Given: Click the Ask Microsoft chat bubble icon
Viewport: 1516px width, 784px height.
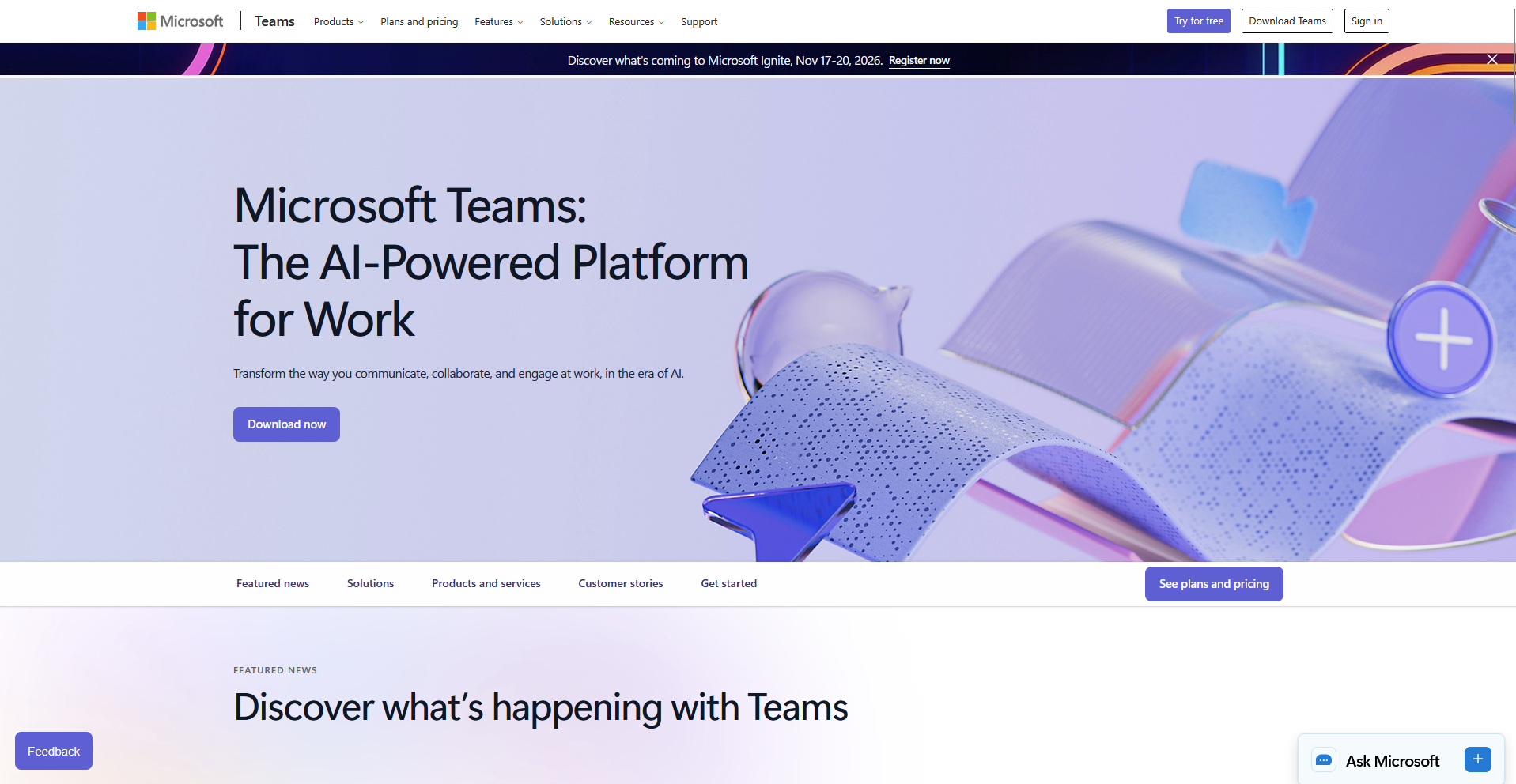Looking at the screenshot, I should pos(1324,760).
